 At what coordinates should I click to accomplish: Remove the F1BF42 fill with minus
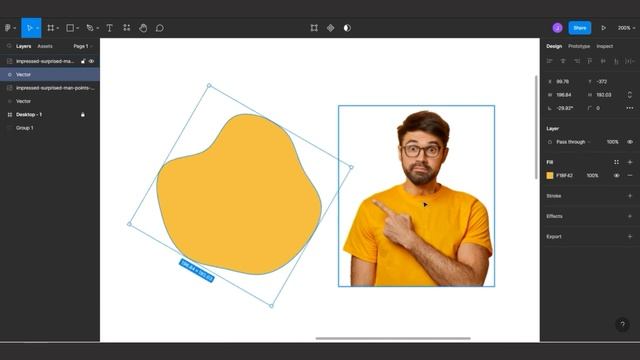630,175
